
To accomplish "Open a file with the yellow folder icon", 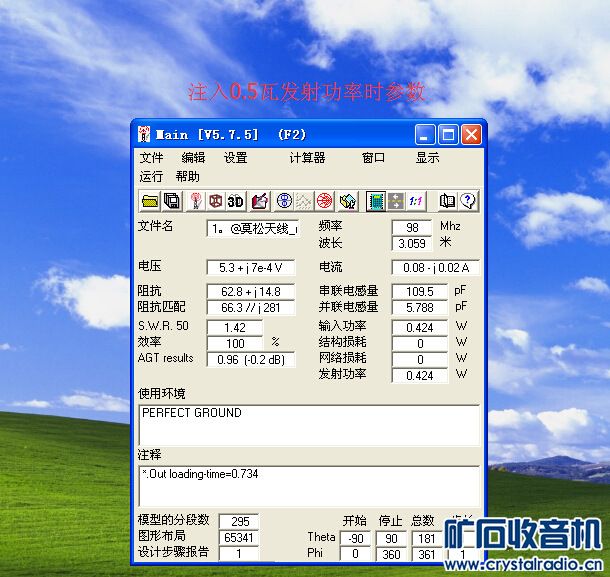I will (150, 201).
